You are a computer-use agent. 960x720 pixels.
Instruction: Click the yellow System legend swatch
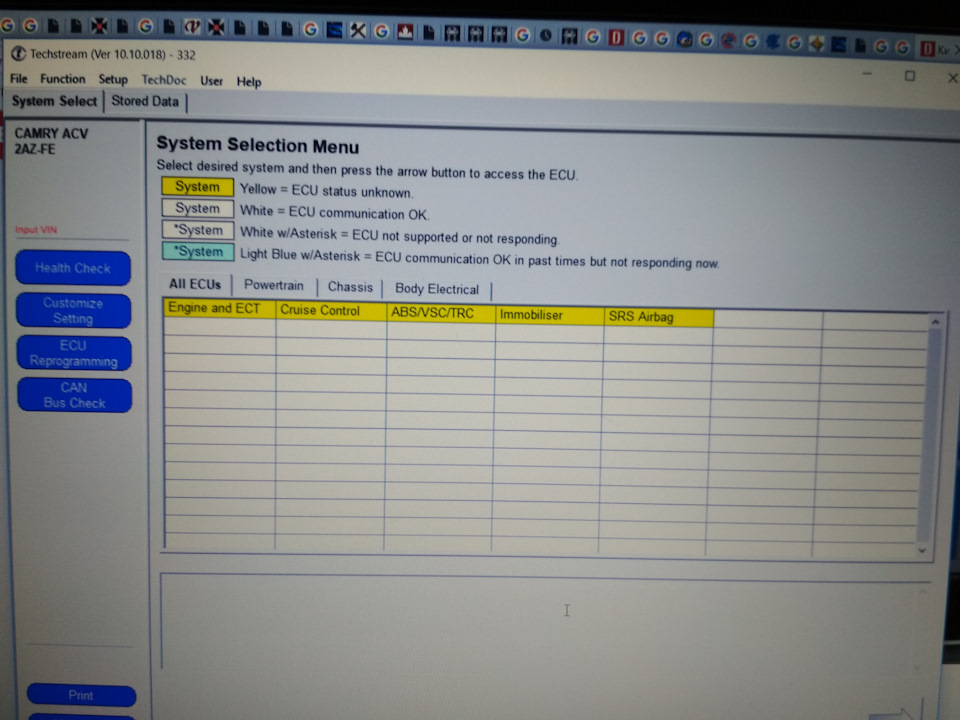197,187
